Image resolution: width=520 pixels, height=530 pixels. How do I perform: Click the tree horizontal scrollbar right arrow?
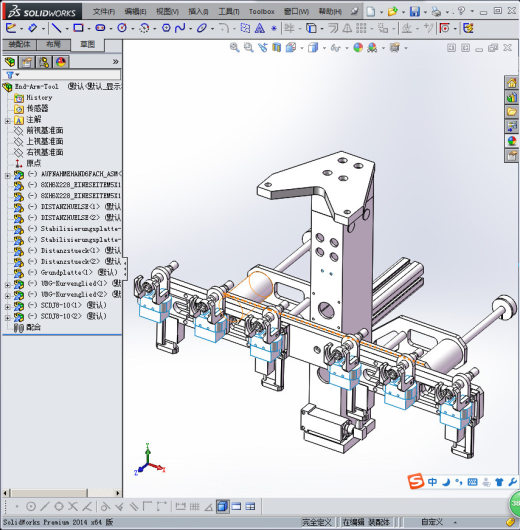pos(118,493)
